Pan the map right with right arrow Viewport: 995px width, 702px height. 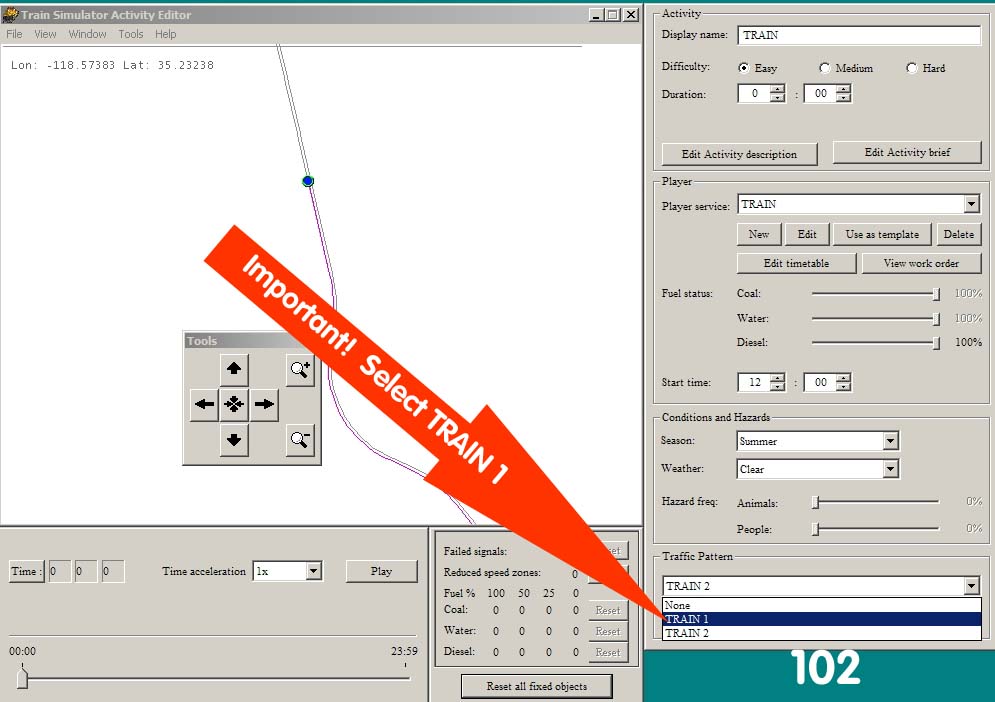pyautogui.click(x=264, y=404)
